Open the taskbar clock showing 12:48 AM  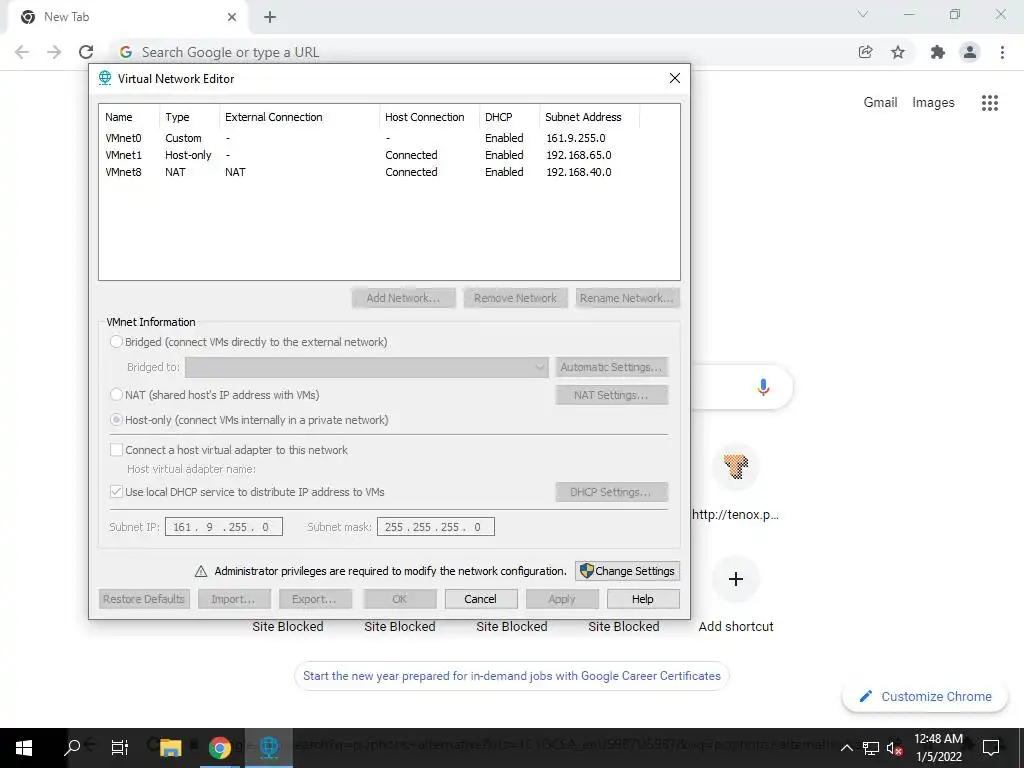tap(938, 748)
